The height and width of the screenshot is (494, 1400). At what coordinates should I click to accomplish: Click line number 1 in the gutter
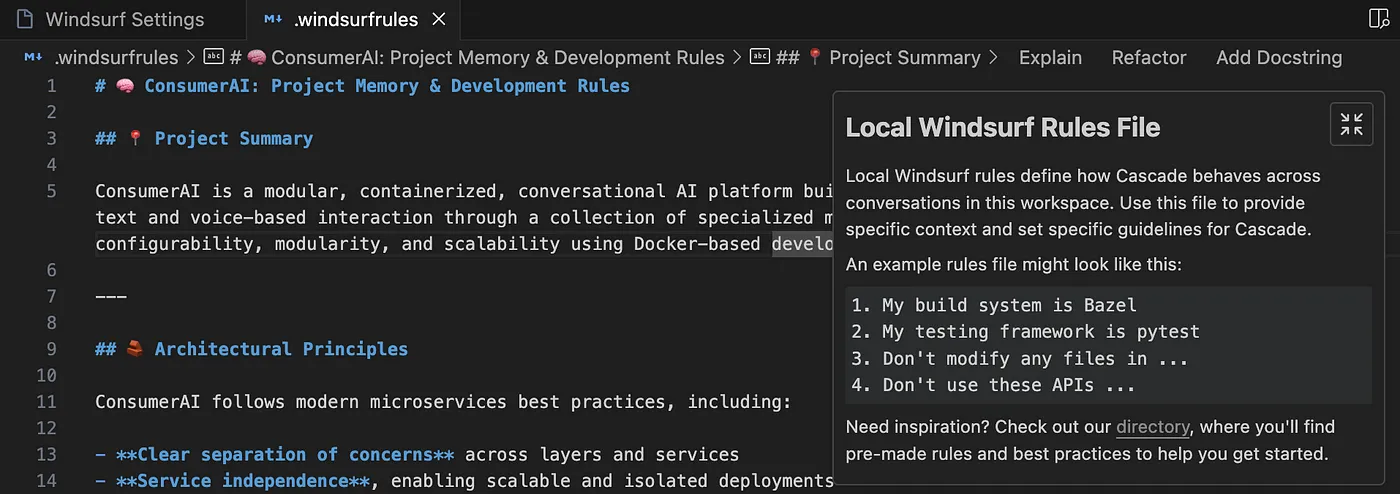51,86
